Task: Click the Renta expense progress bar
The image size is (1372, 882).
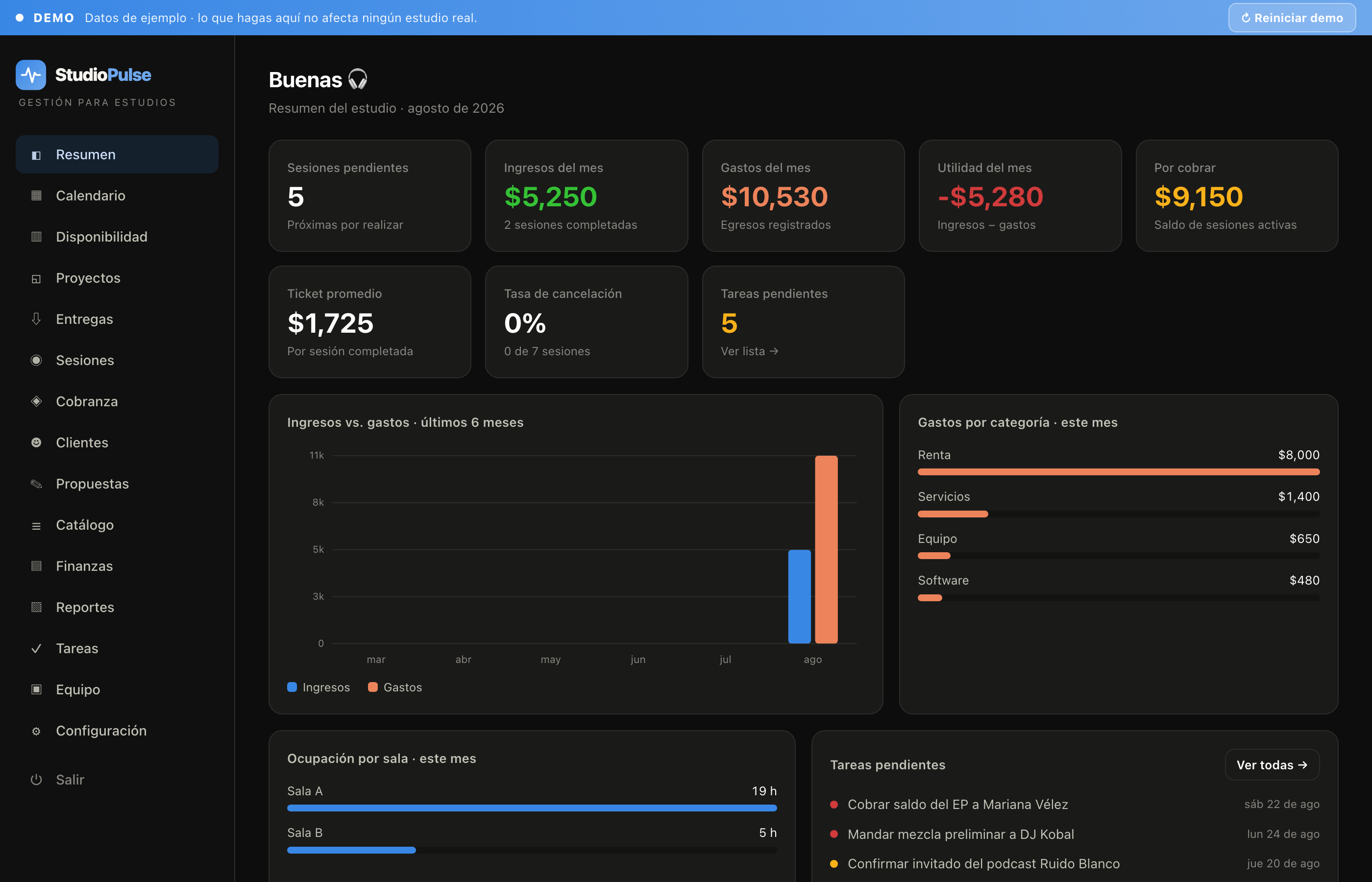Action: coord(1118,472)
